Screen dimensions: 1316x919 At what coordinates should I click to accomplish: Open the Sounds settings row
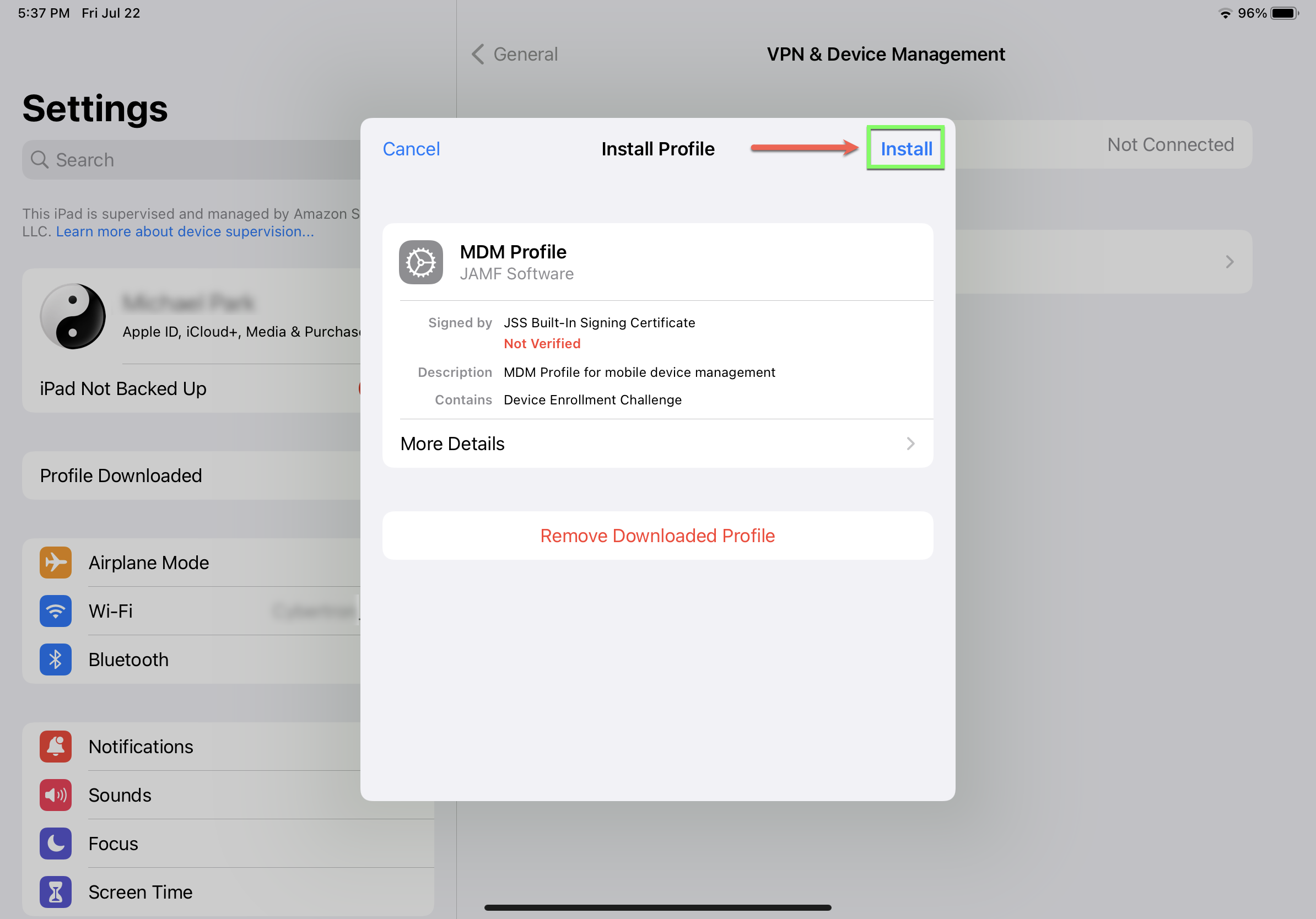[191, 794]
